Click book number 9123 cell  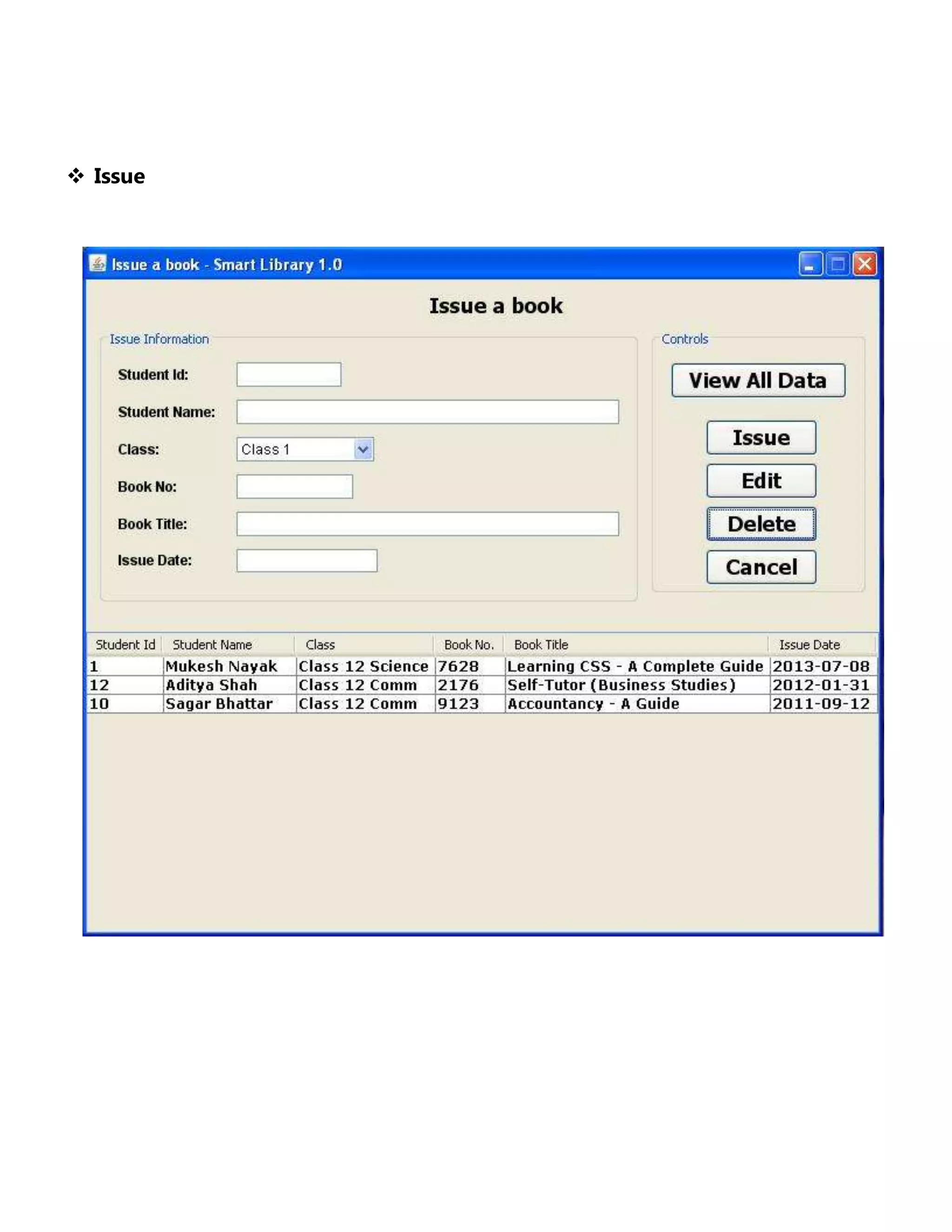(x=470, y=703)
